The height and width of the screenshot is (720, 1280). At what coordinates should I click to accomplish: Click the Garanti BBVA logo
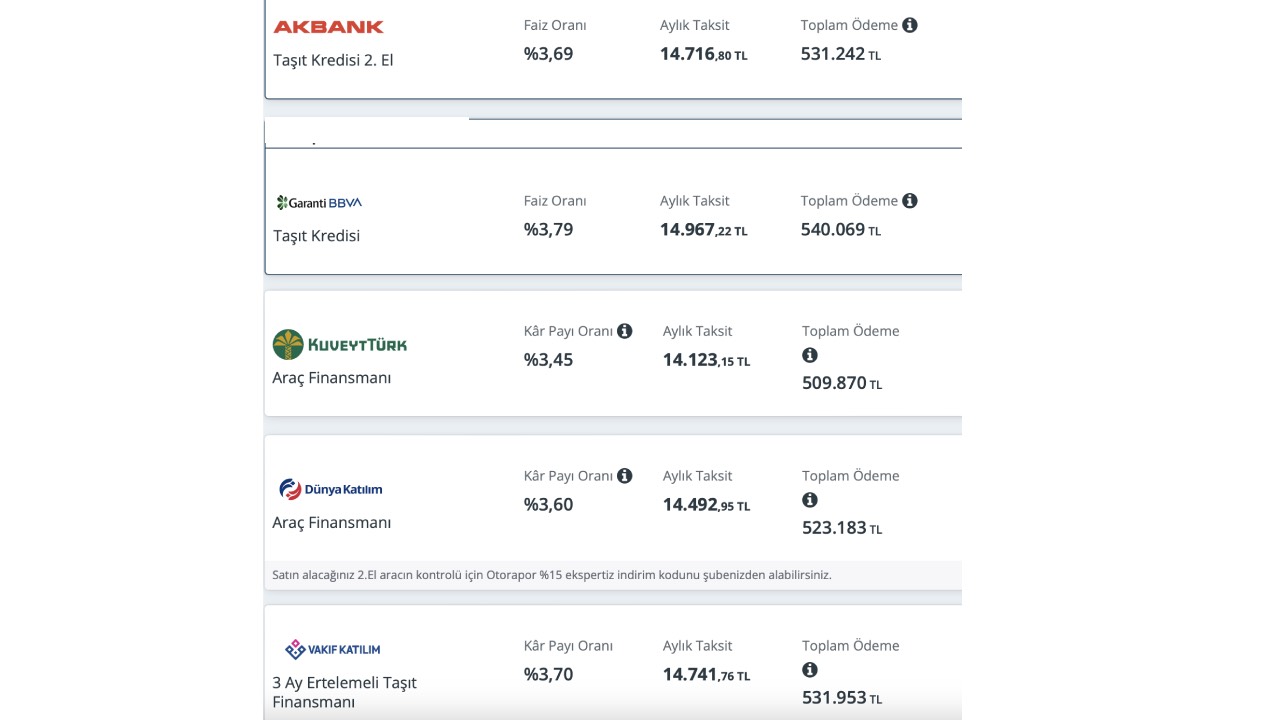[319, 203]
